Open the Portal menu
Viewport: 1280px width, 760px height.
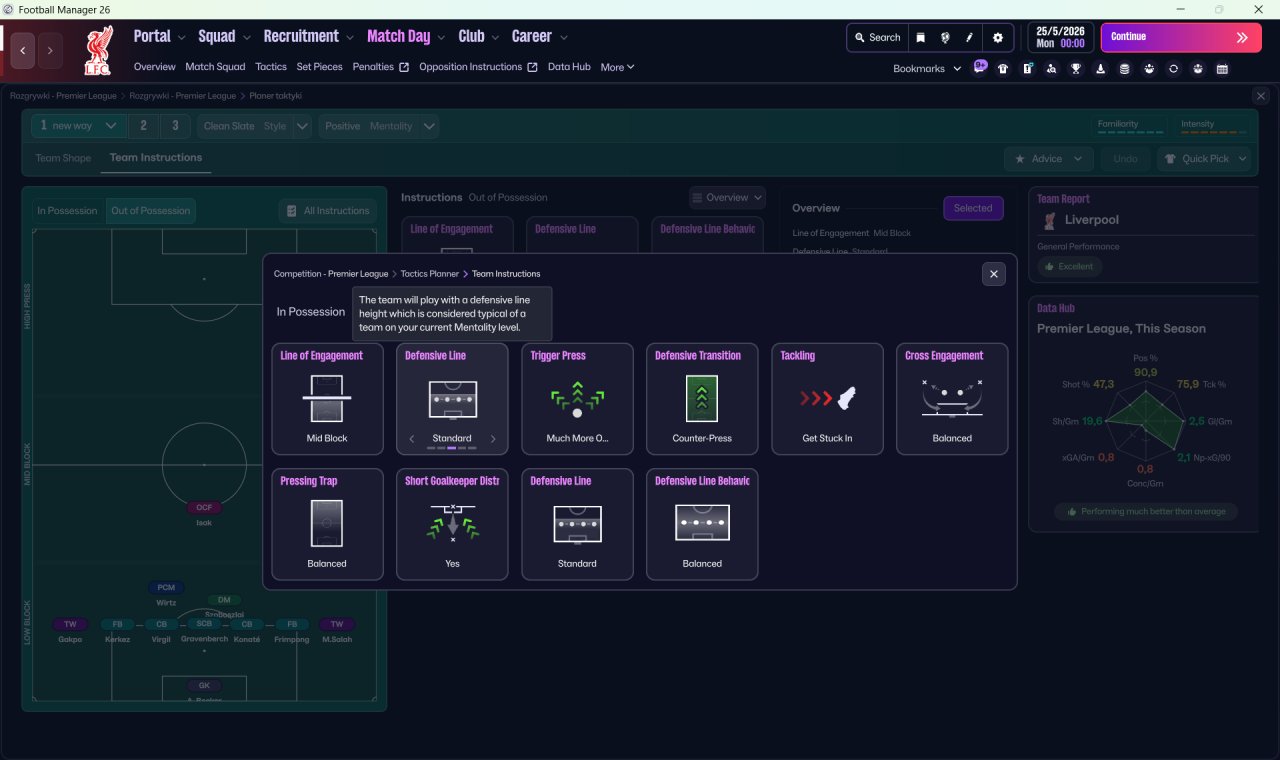pyautogui.click(x=159, y=36)
